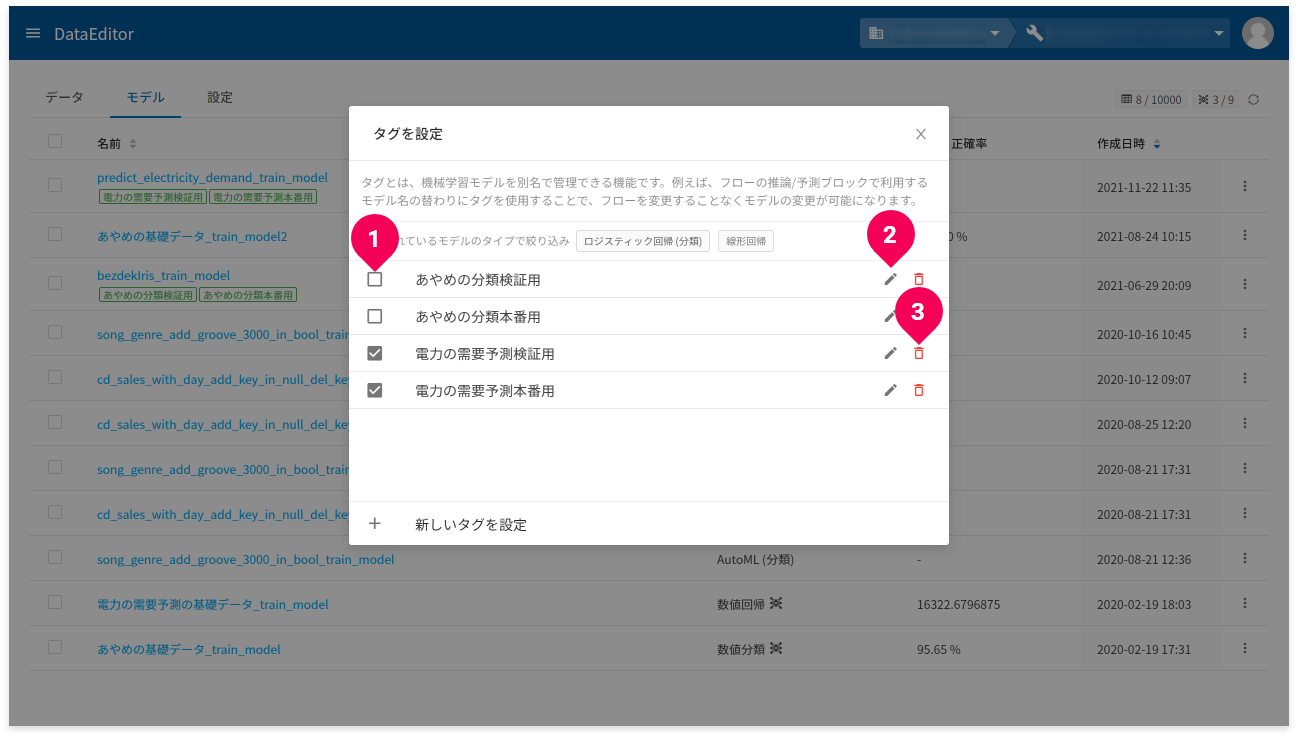The height and width of the screenshot is (738, 1298).
Task: Edit the 電力の需要予測本番用 tag with pencil icon
Action: point(890,390)
